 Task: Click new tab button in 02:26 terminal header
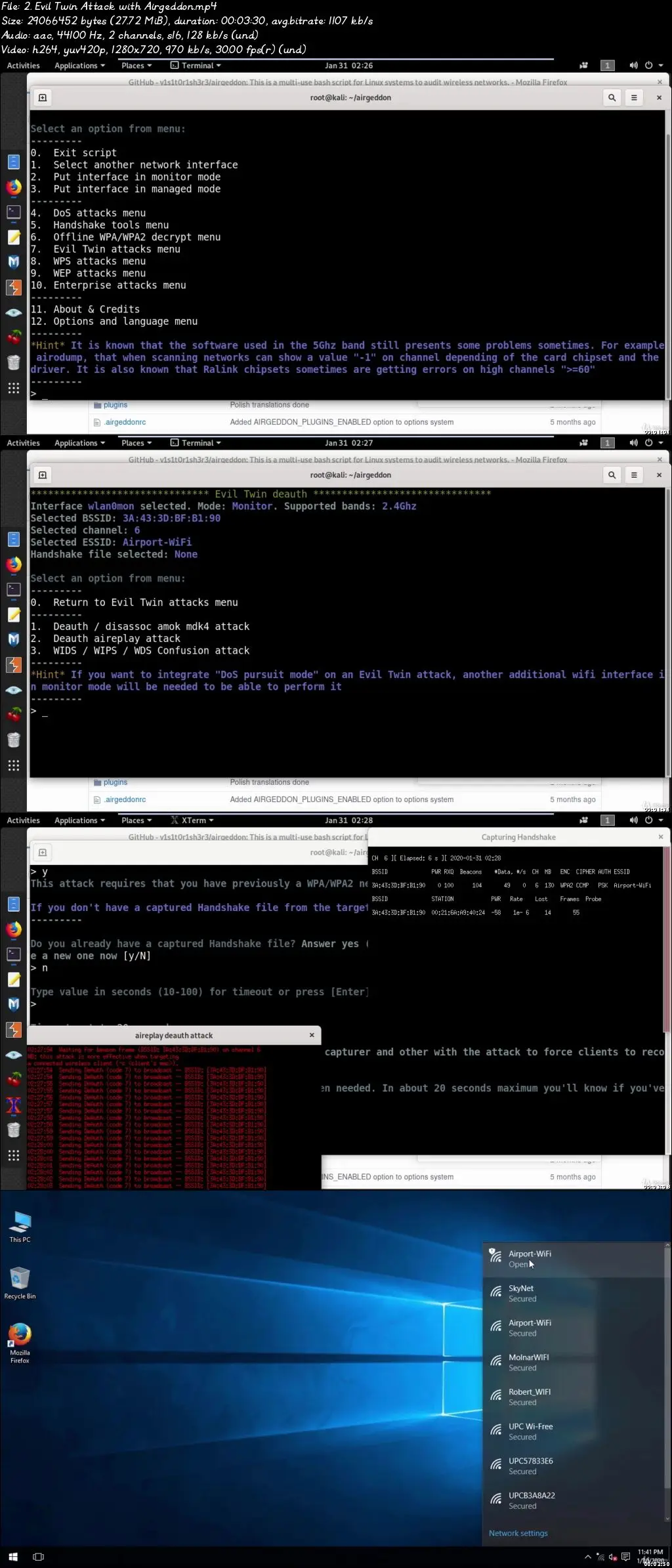point(43,98)
